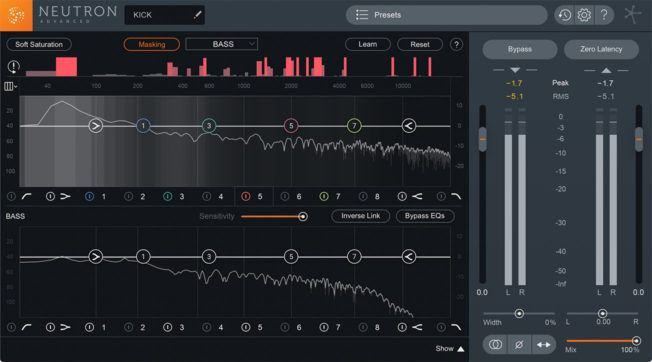Open the BASS masking source dropdown
The width and height of the screenshot is (652, 362).
[x=222, y=44]
